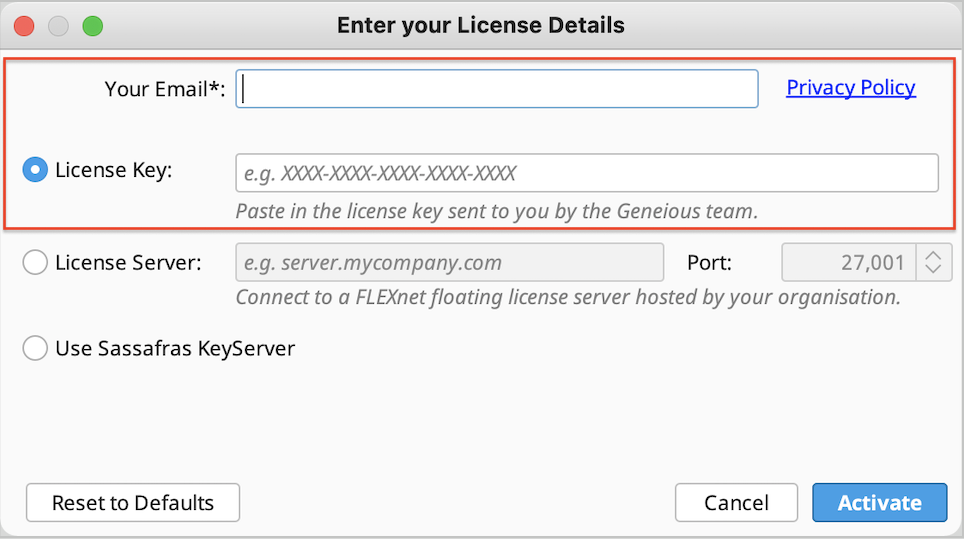Click the License Key text field
Screen dimensions: 964x539
(x=587, y=173)
